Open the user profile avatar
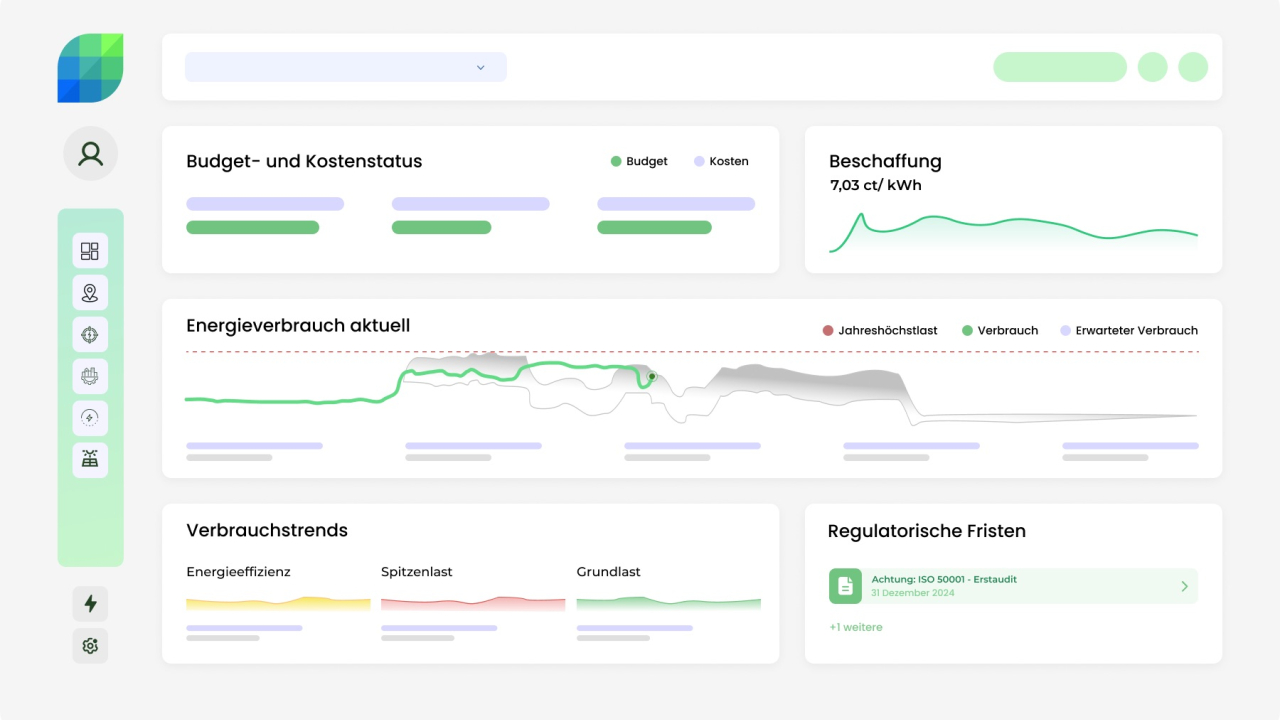Viewport: 1280px width, 720px height. click(91, 153)
